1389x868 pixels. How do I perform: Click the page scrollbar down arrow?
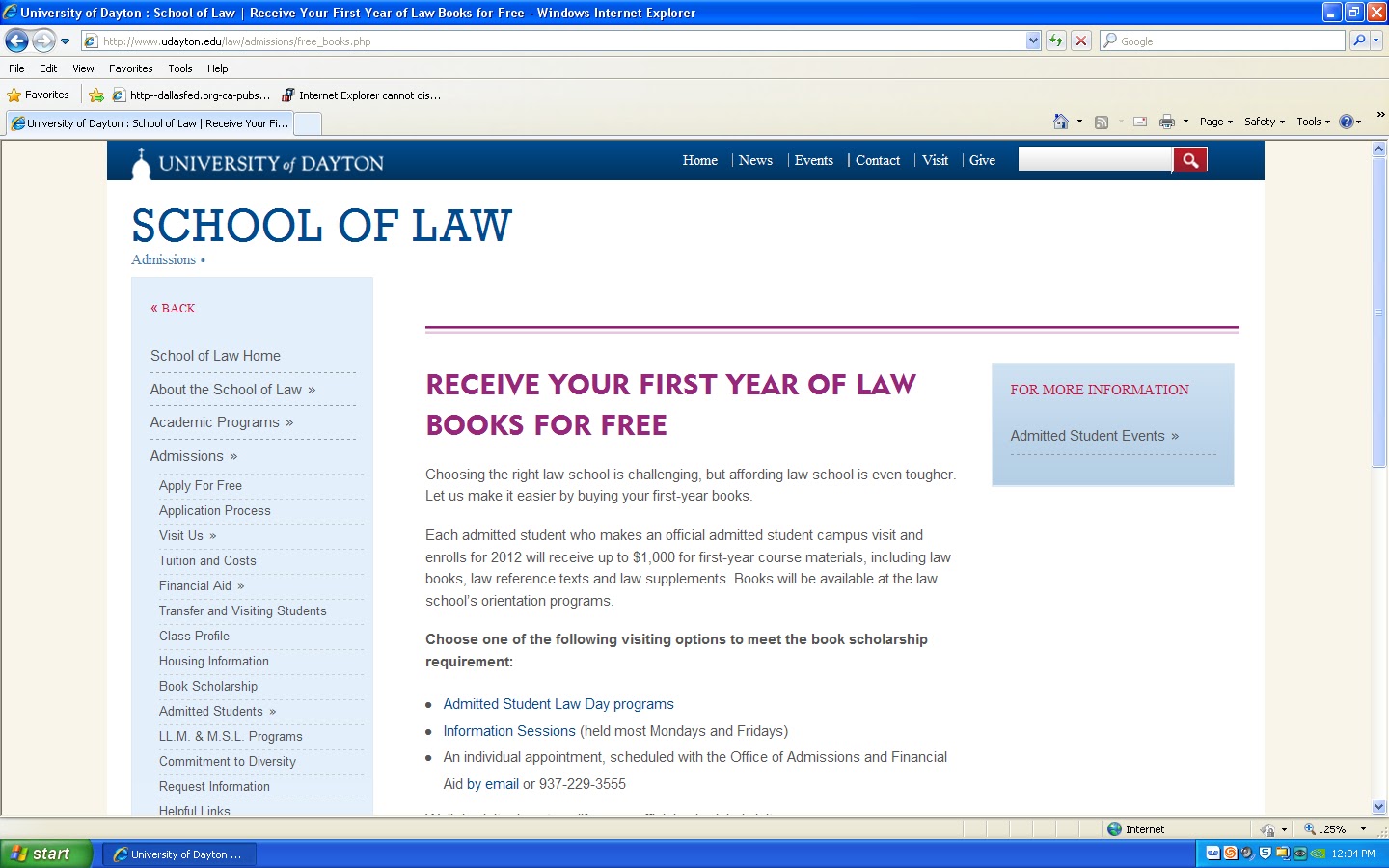(x=1379, y=807)
